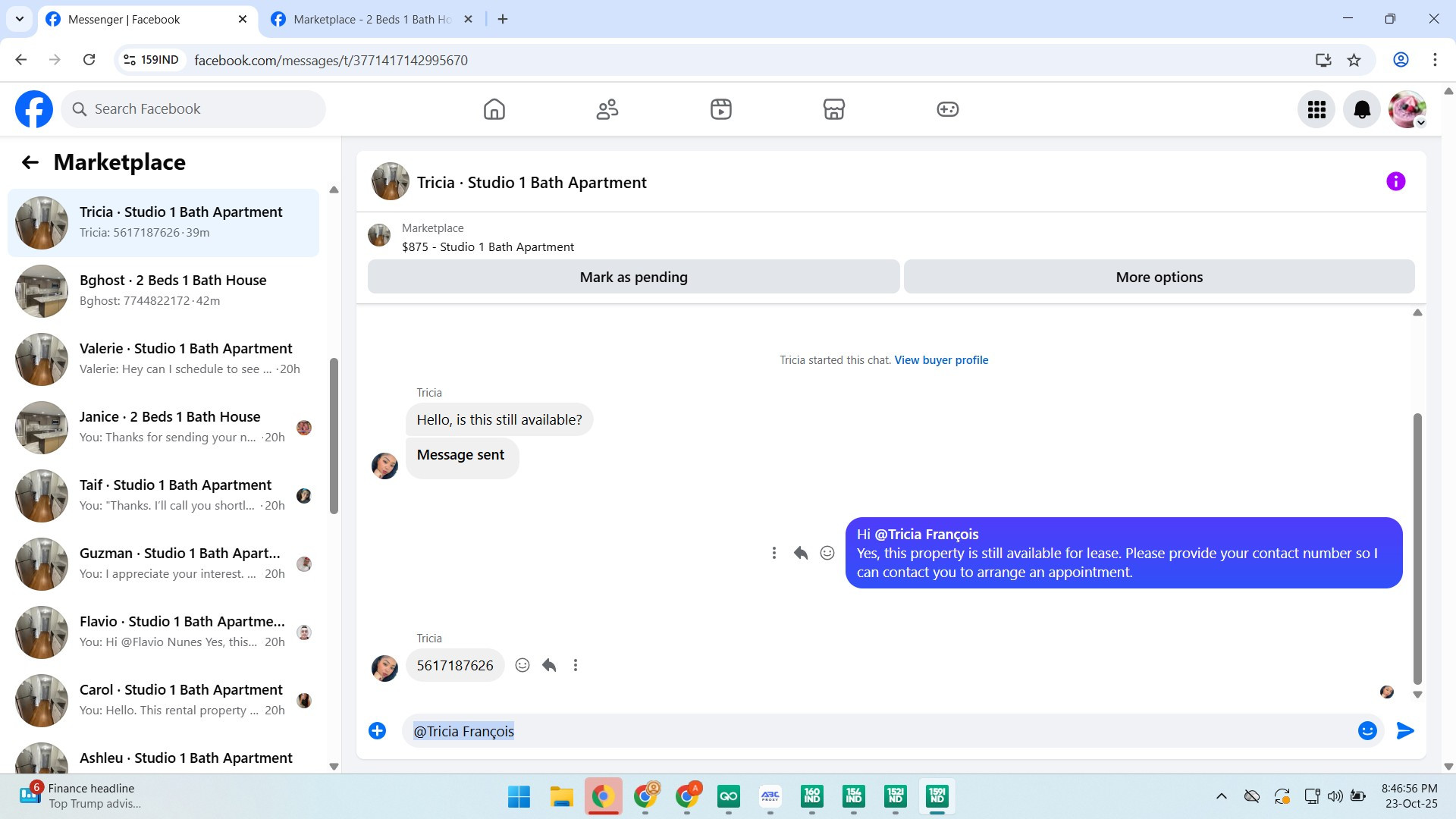Click Mark as pending button
The height and width of the screenshot is (819, 1456).
(x=633, y=277)
